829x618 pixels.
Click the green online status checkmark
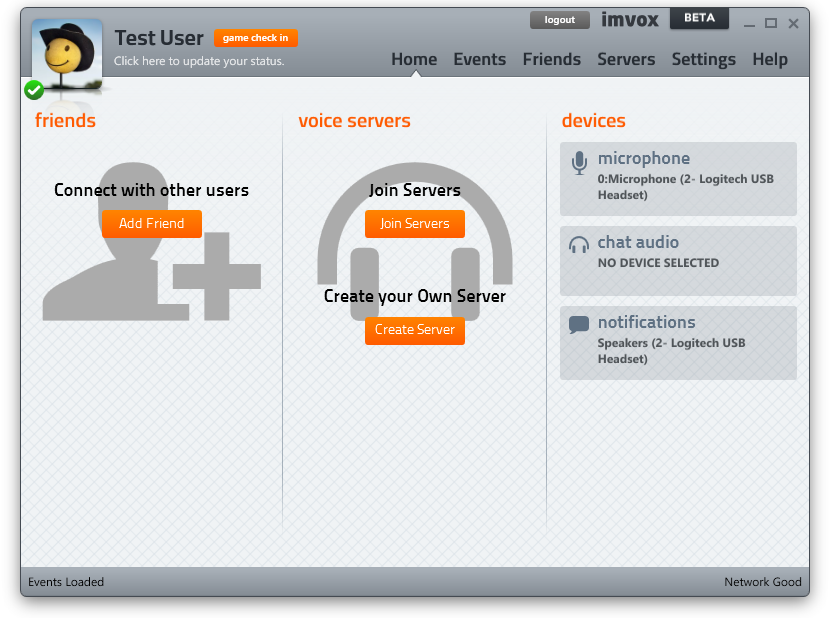[34, 90]
